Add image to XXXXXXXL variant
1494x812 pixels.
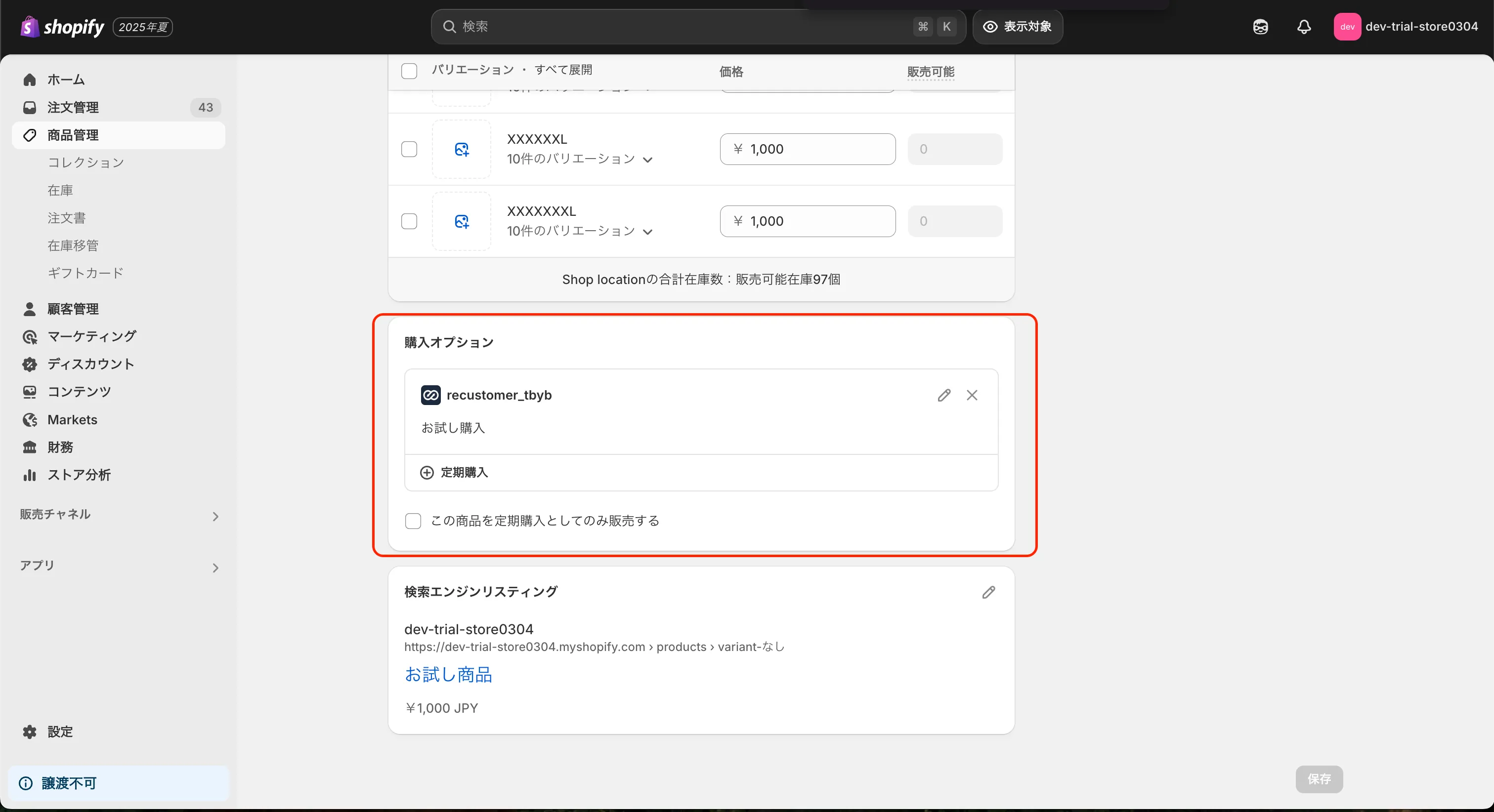[x=462, y=221]
